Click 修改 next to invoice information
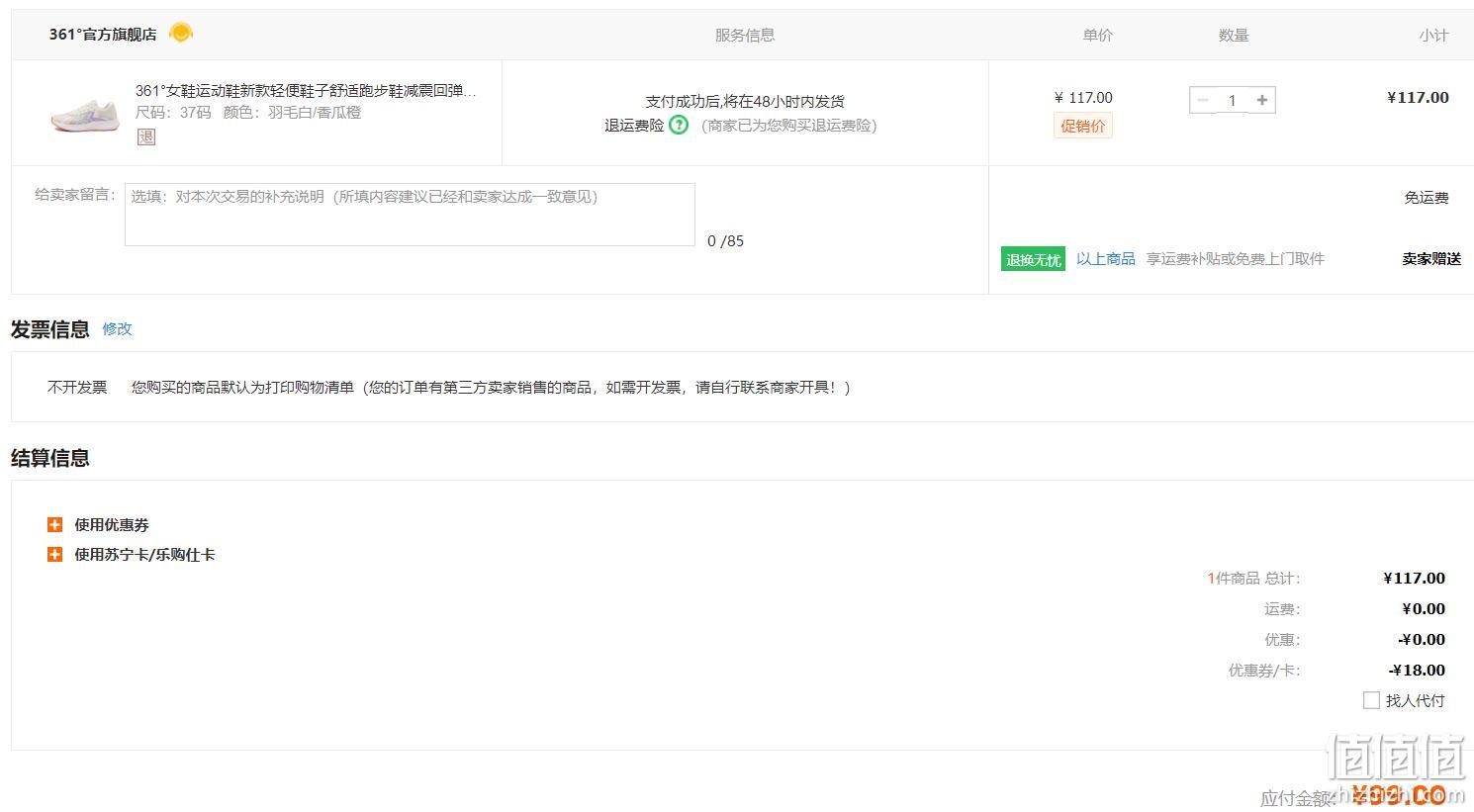The image size is (1474, 812). (117, 328)
